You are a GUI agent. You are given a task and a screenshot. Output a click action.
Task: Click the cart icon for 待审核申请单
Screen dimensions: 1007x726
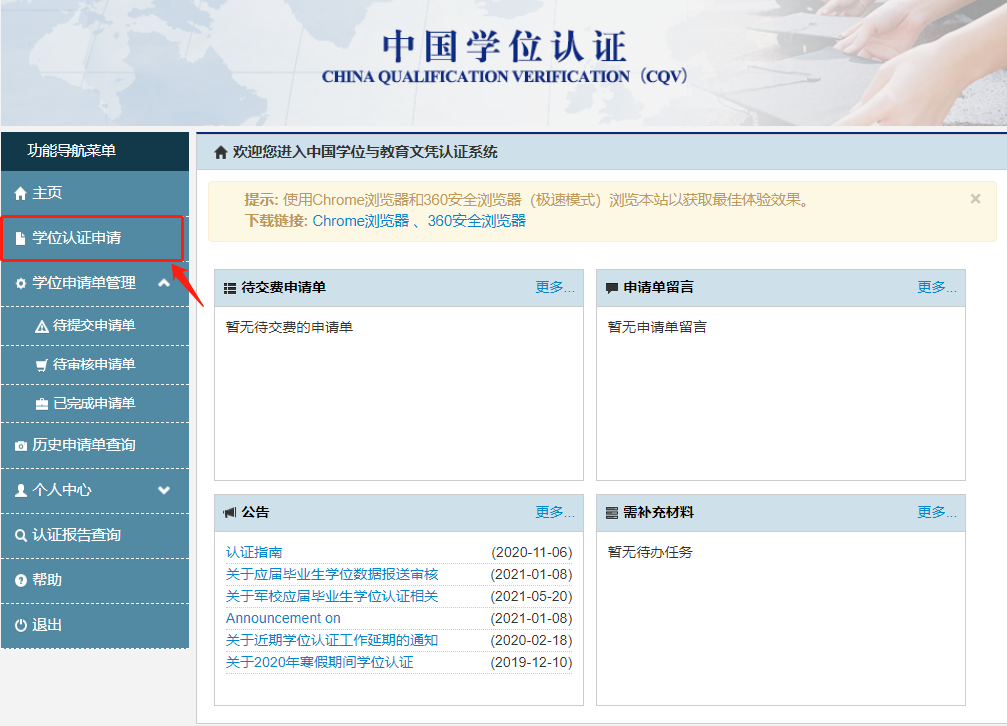pyautogui.click(x=42, y=366)
